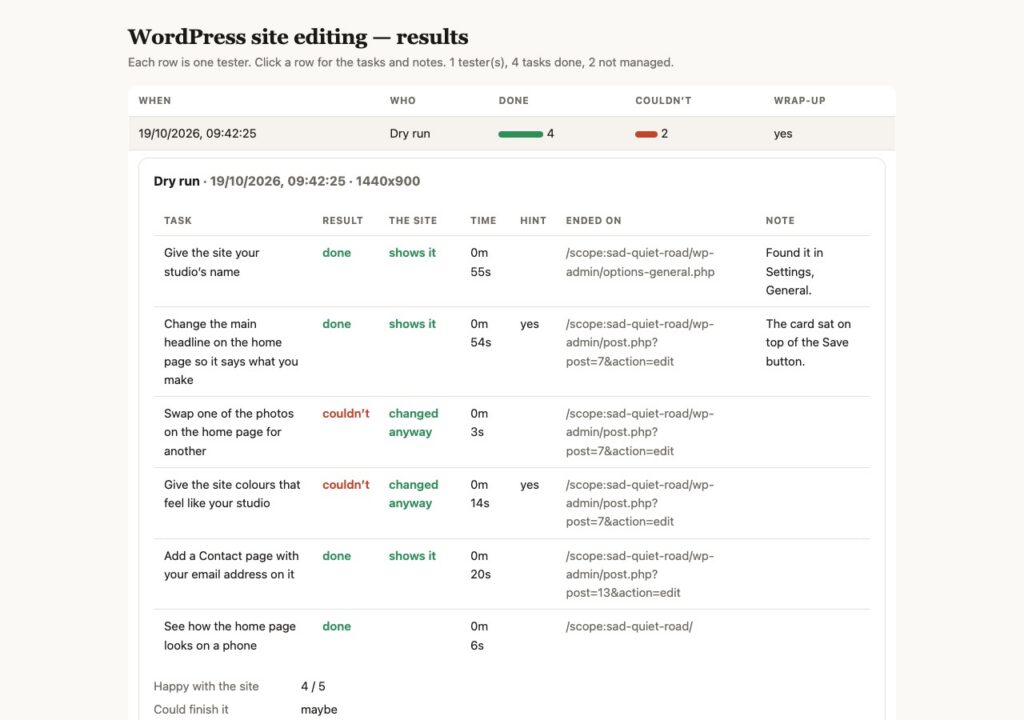Click time '0m 3s' for Swap photos task

pos(479,423)
